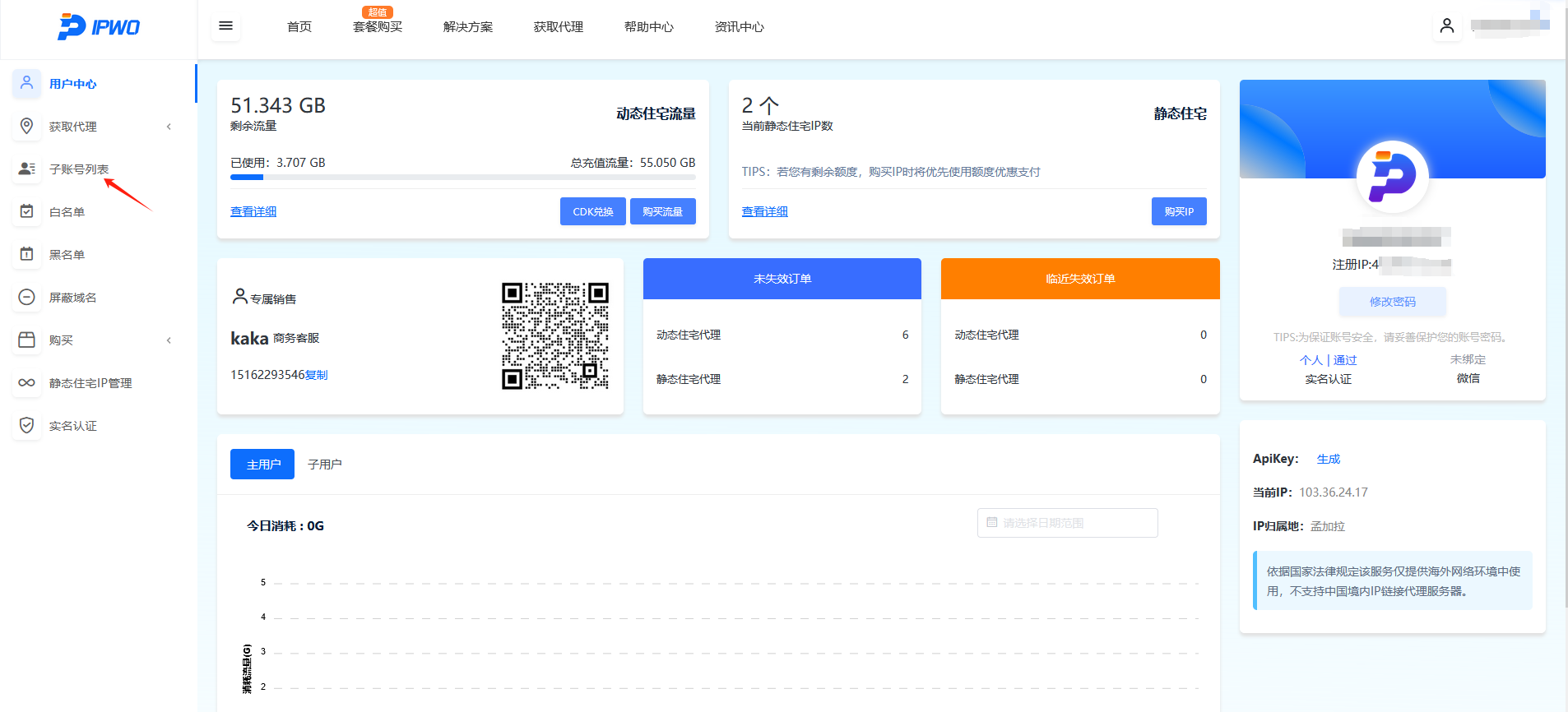Image resolution: width=1568 pixels, height=712 pixels.
Task: Click the sales contact QR code
Action: point(555,335)
